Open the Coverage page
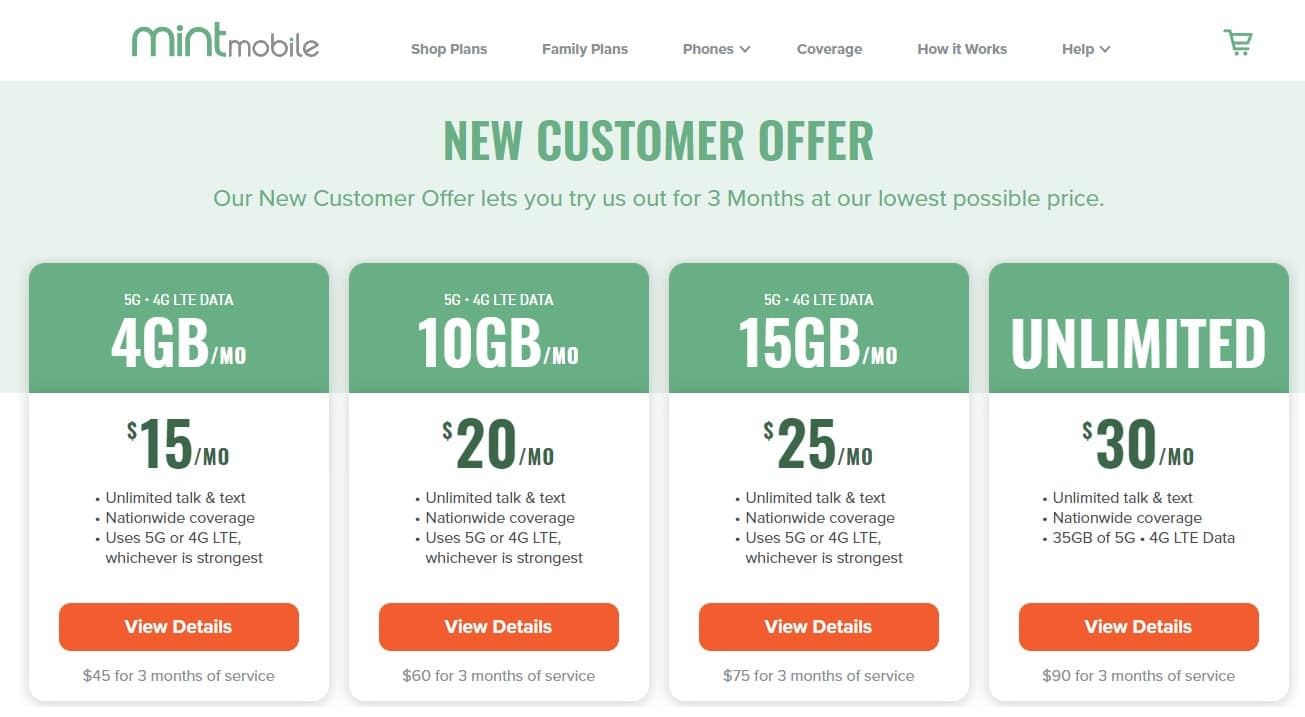 coord(829,49)
